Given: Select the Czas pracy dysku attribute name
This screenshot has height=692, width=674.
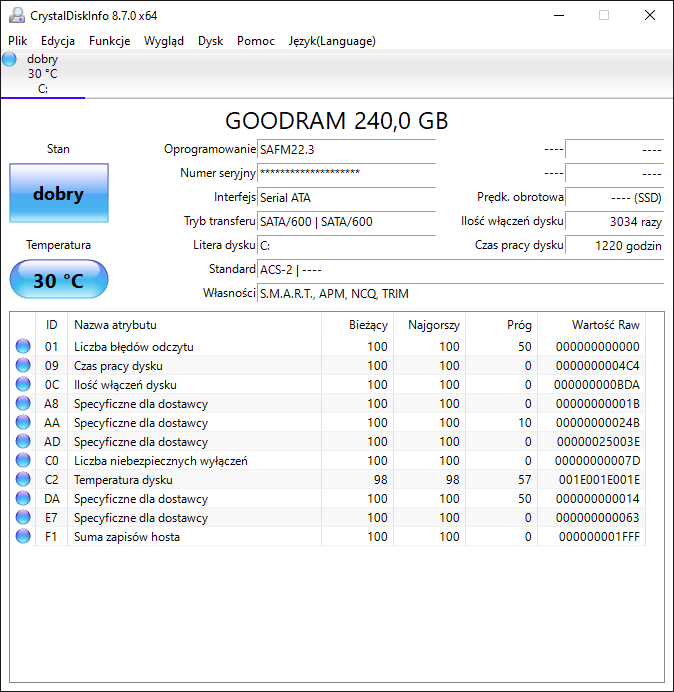Looking at the screenshot, I should pos(118,366).
